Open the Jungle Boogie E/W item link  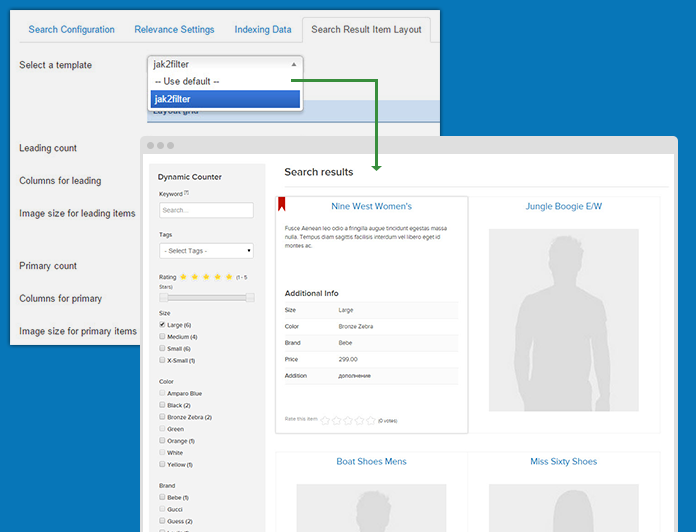click(x=564, y=206)
